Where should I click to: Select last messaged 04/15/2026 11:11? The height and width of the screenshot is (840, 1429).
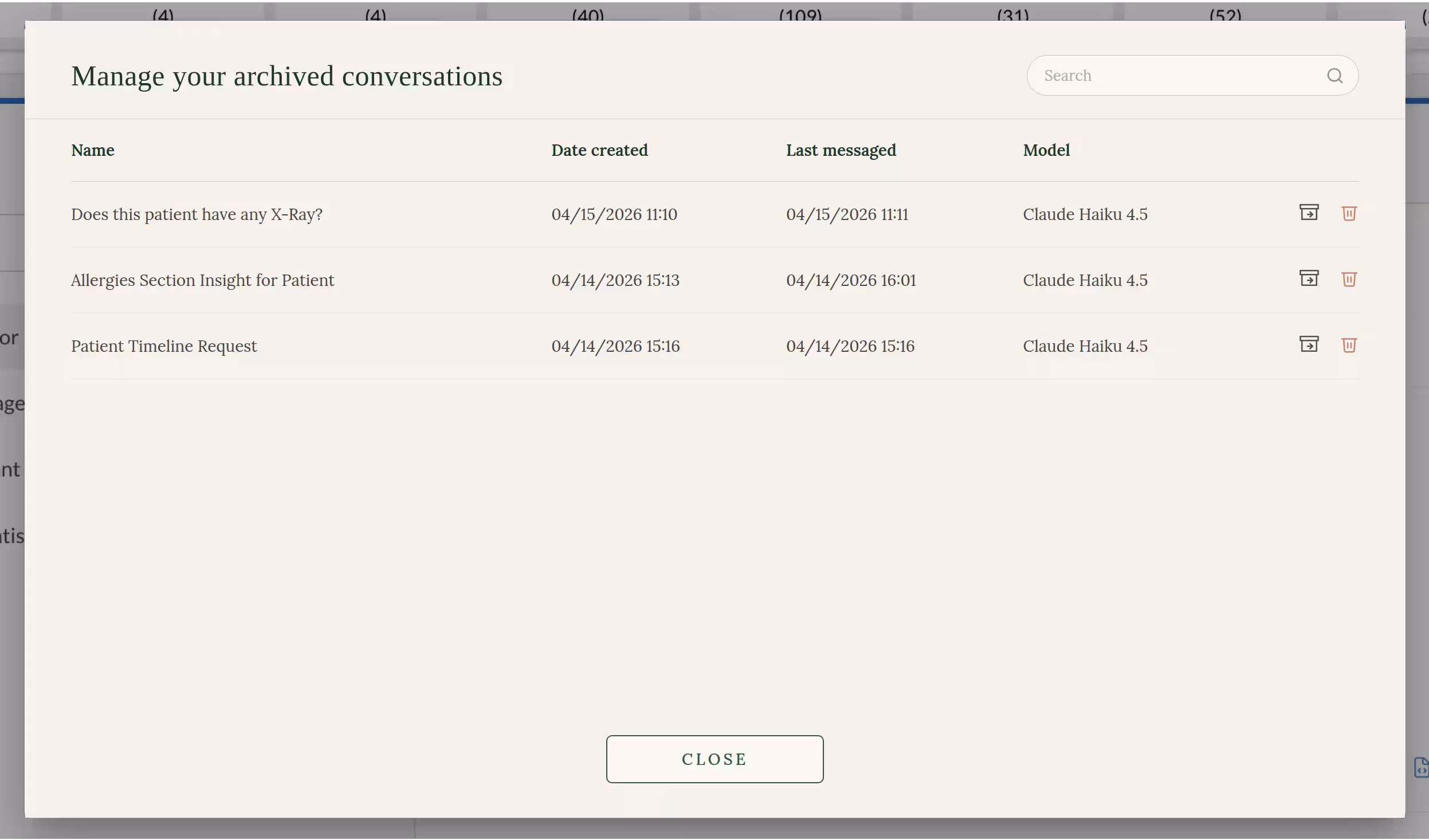pyautogui.click(x=847, y=214)
